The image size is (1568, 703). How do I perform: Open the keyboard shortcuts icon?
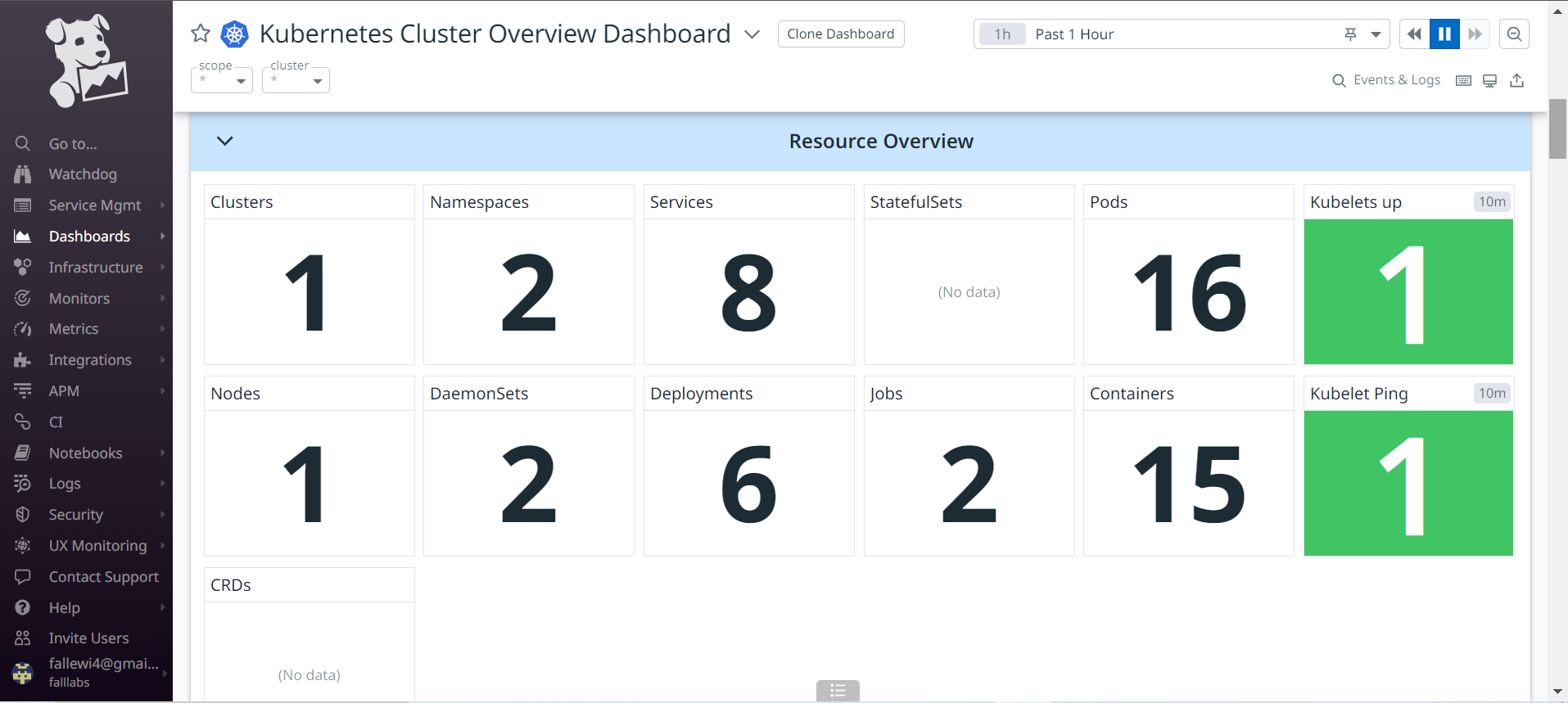(1463, 80)
